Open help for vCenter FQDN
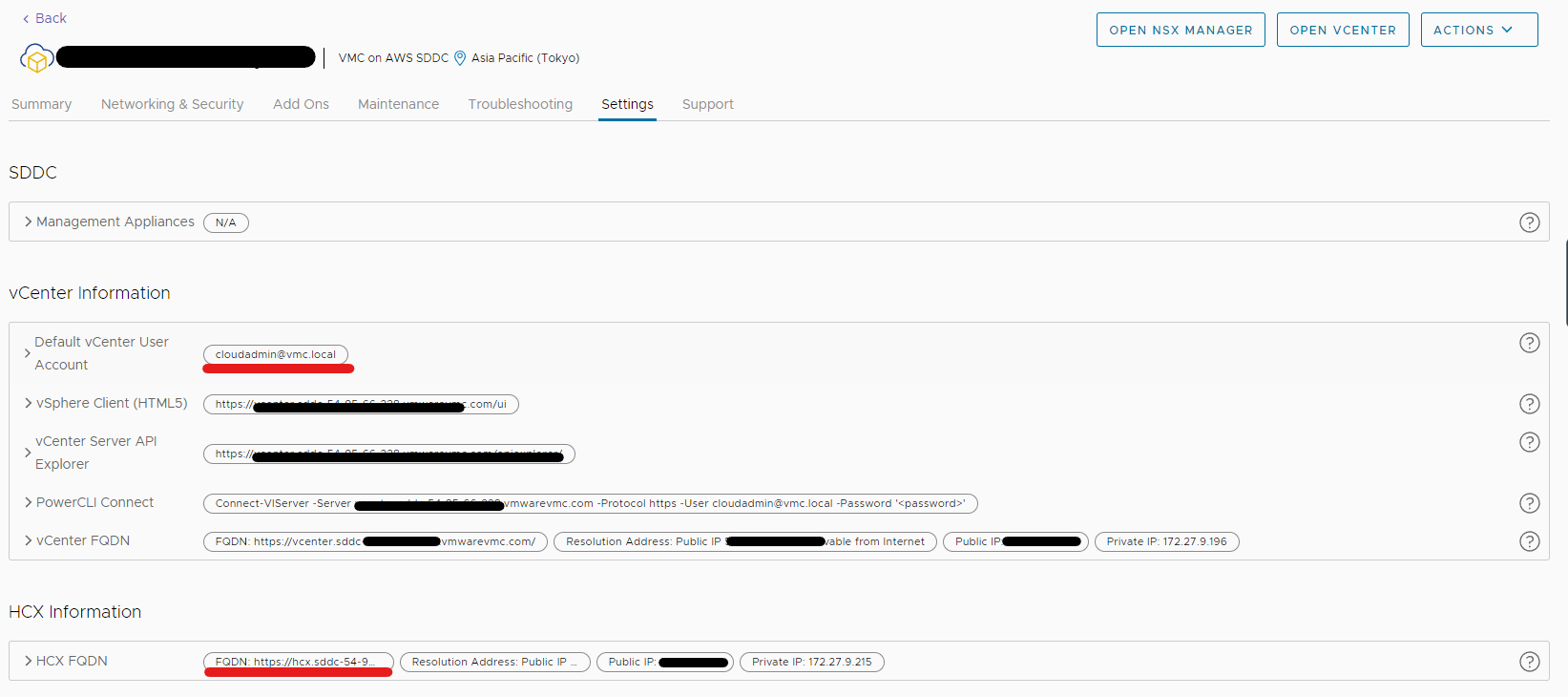The width and height of the screenshot is (1568, 697). point(1529,541)
